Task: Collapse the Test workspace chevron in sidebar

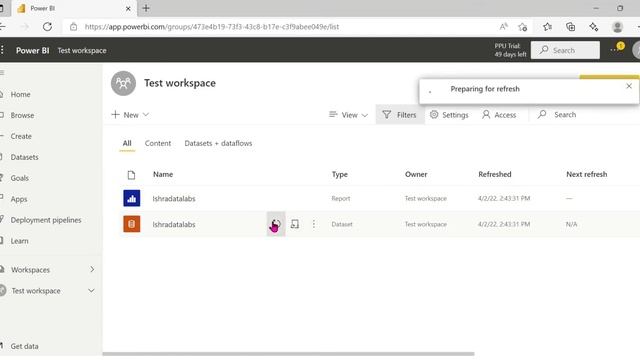Action: [91, 291]
